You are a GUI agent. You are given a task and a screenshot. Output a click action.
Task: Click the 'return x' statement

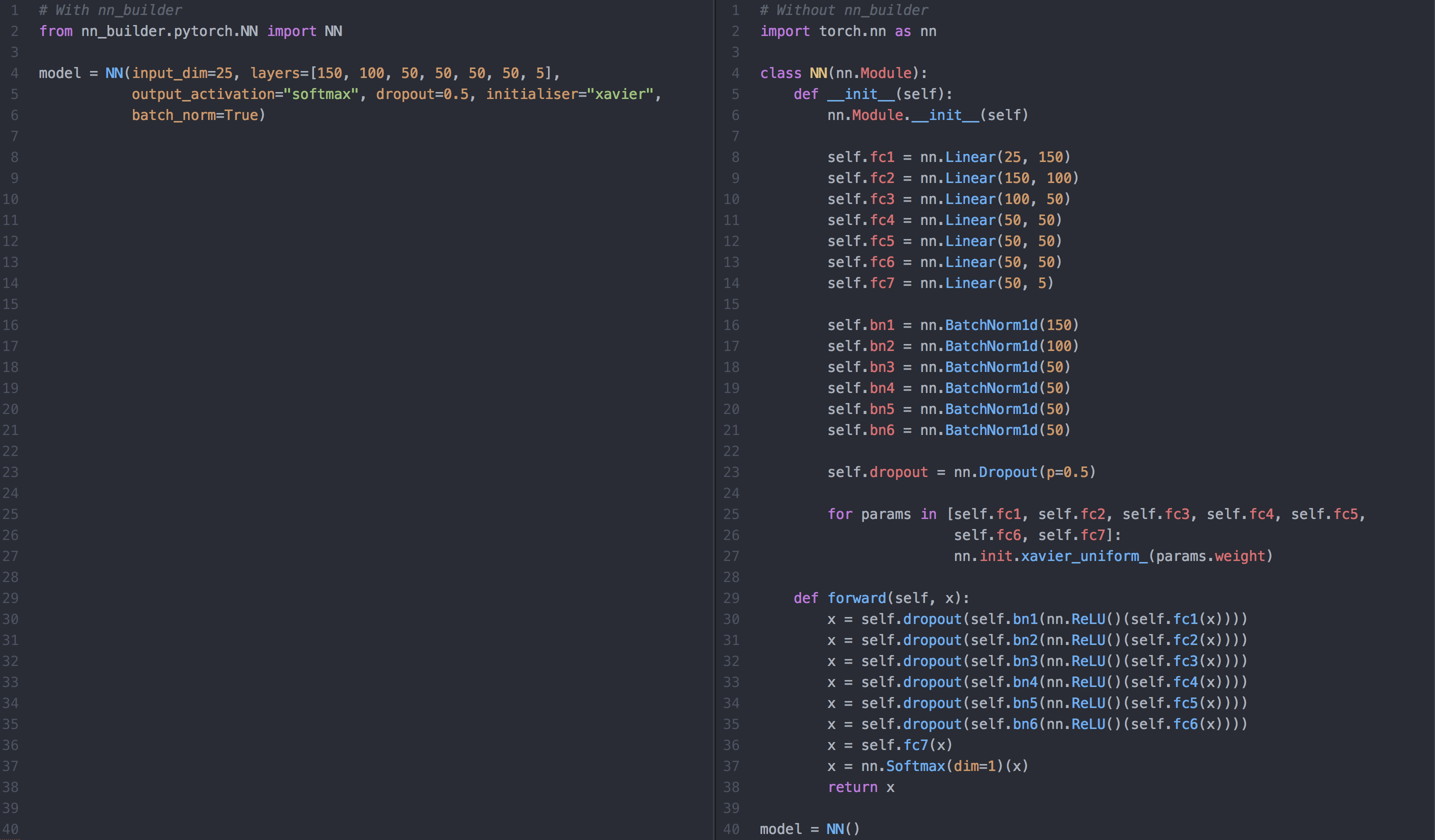[860, 787]
